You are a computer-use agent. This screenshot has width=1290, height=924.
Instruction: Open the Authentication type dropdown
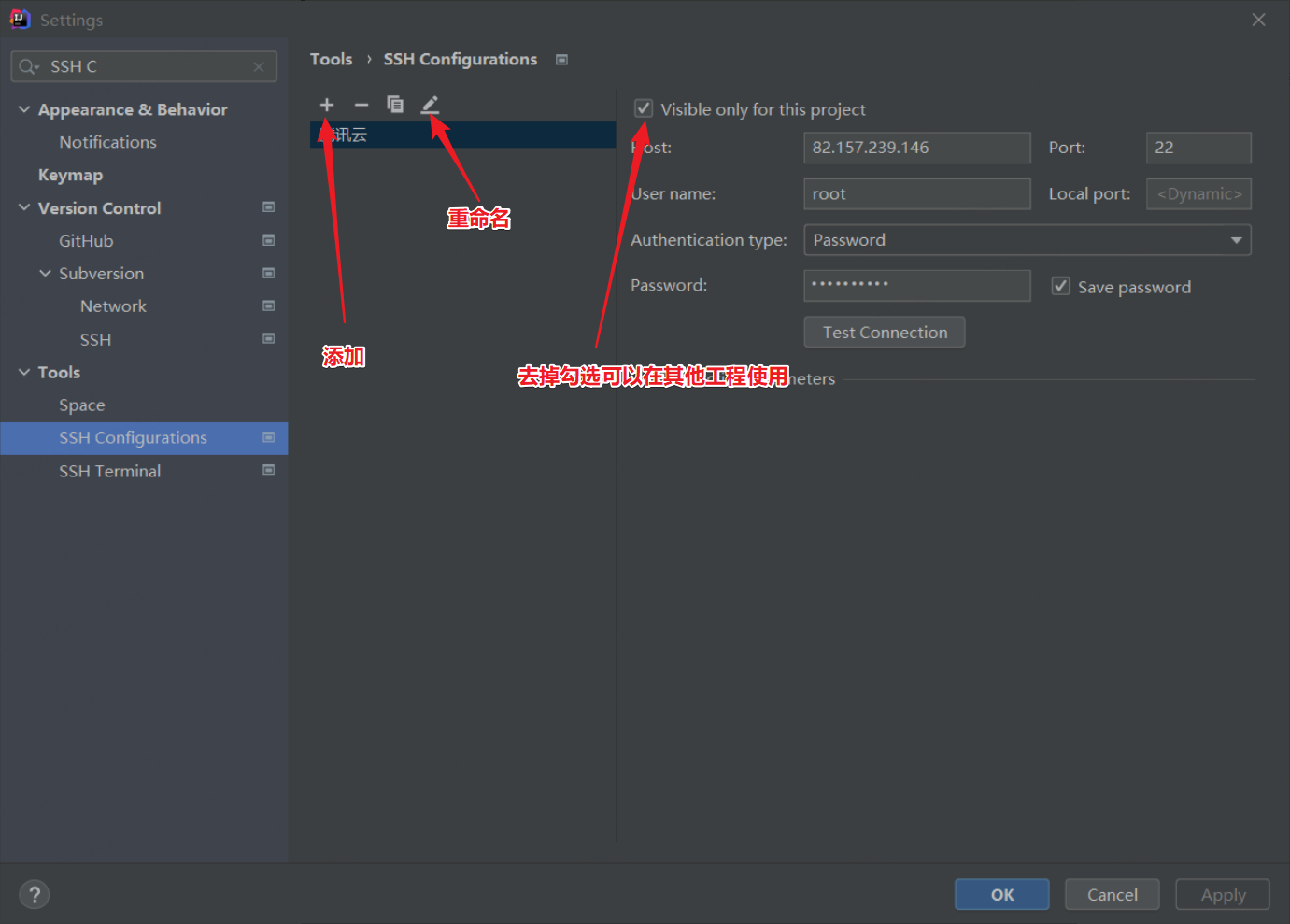coord(1027,240)
